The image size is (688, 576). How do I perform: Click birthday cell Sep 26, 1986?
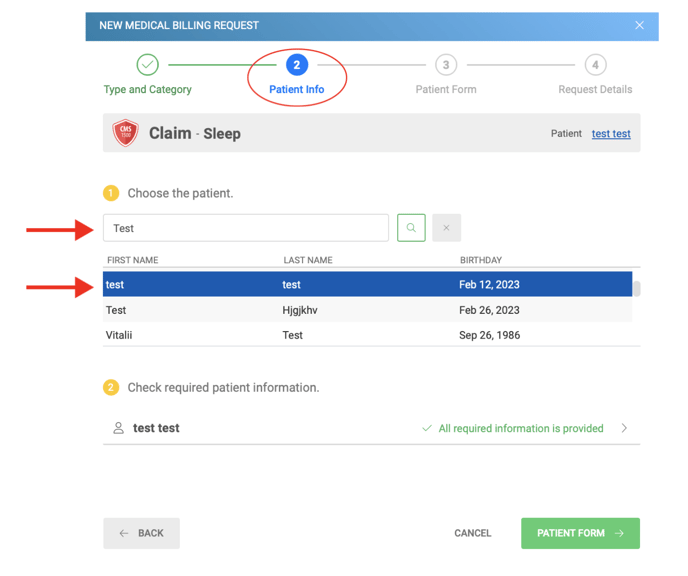489,335
